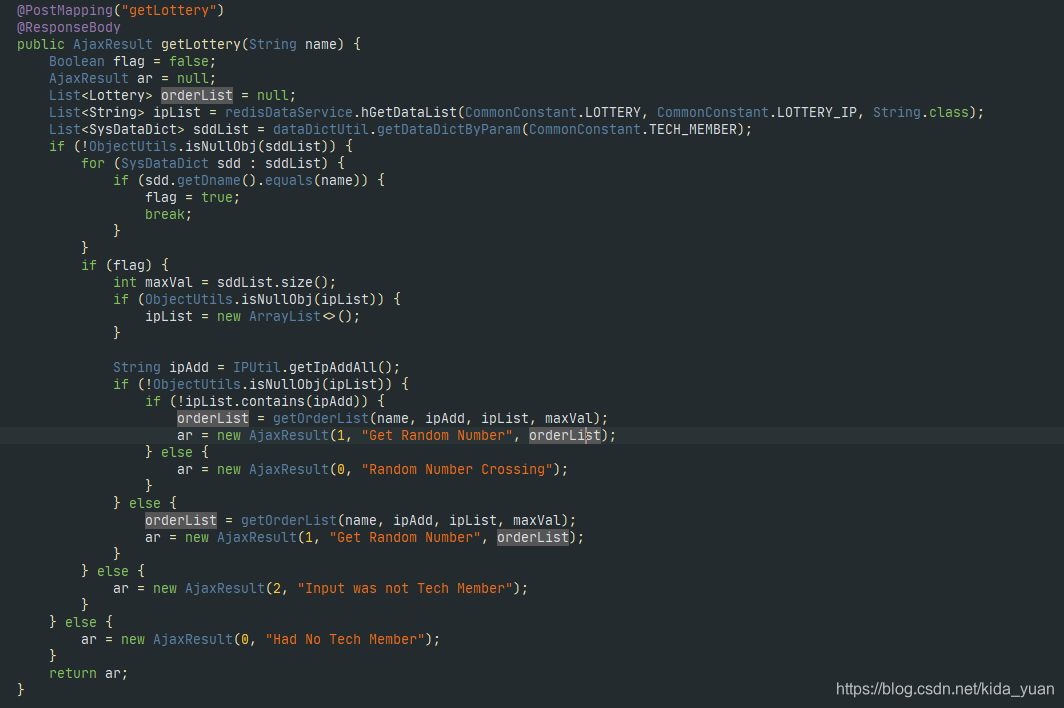The height and width of the screenshot is (708, 1064).
Task: Click 'equals(name)' call
Action: coord(316,180)
